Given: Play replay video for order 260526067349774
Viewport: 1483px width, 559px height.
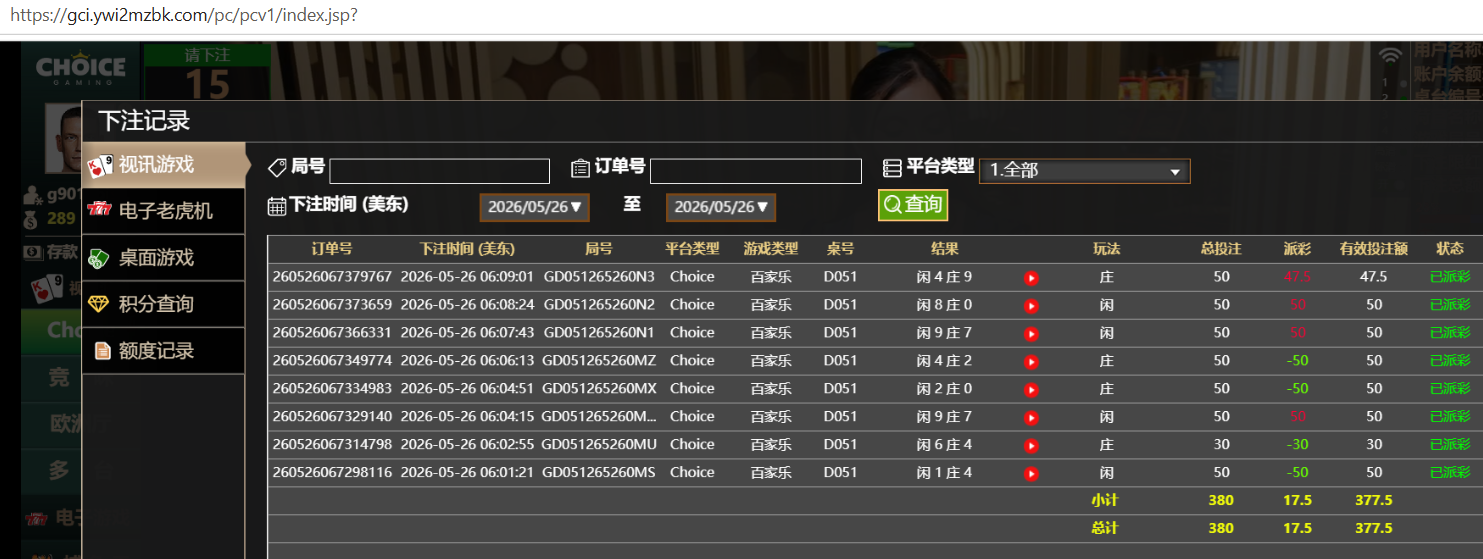Looking at the screenshot, I should click(1031, 362).
